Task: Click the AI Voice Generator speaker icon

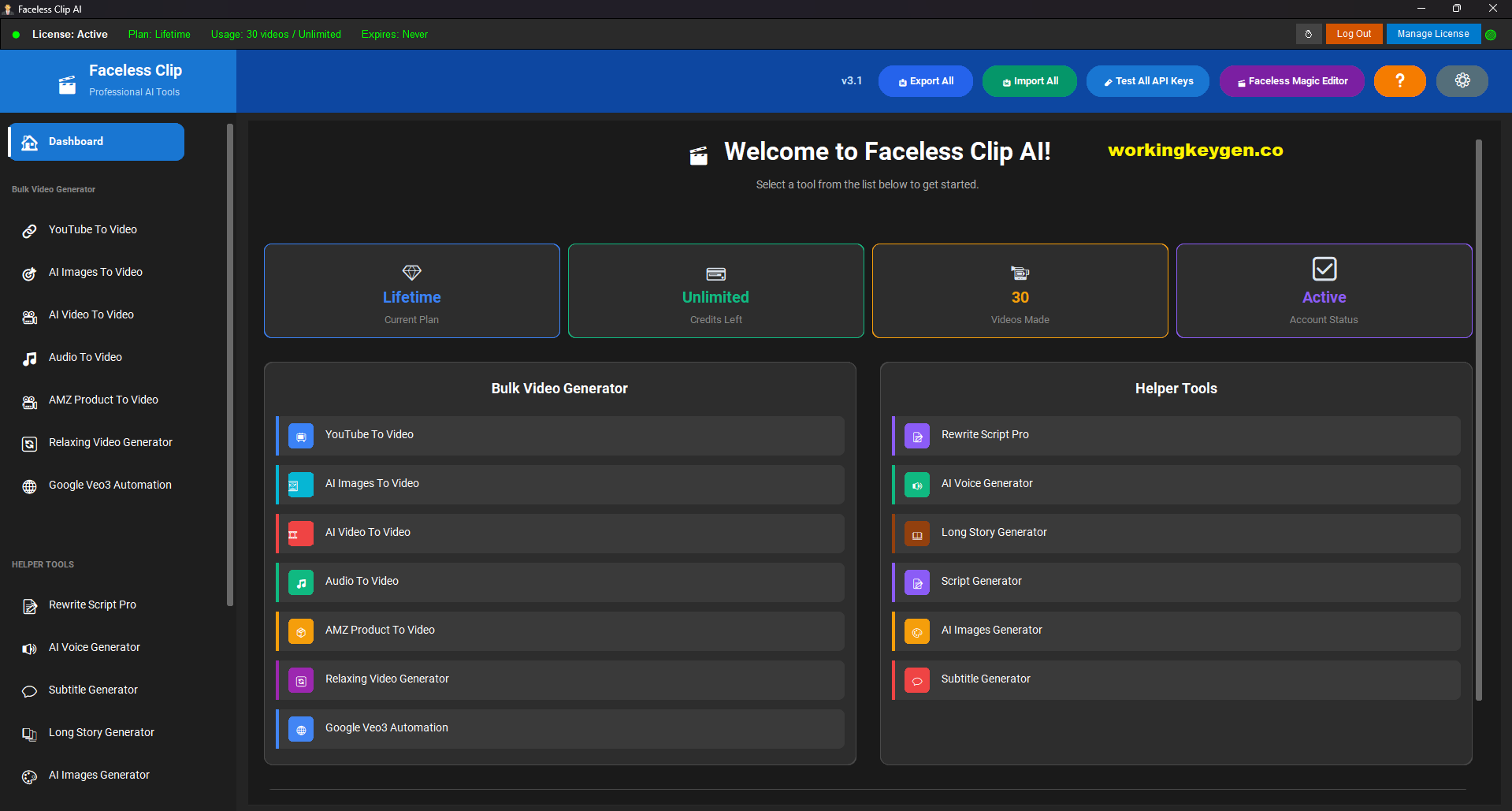Action: (29, 649)
